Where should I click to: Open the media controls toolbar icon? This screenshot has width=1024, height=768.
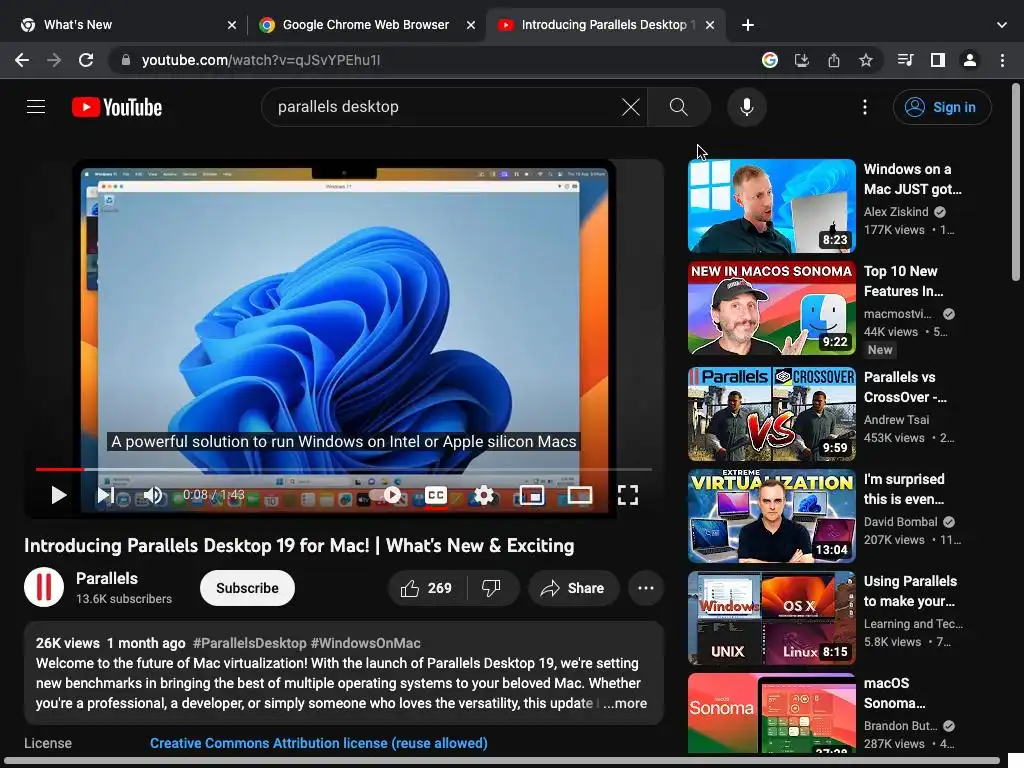(x=905, y=60)
